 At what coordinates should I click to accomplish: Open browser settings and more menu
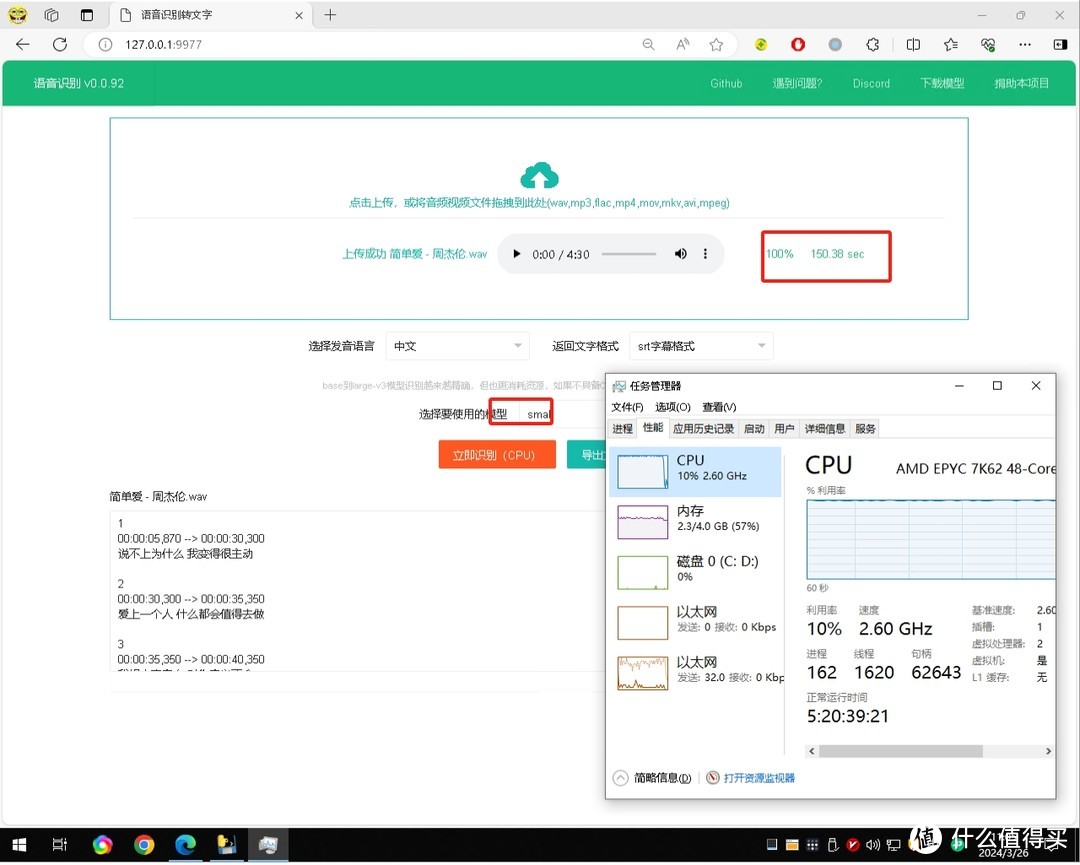point(1025,45)
